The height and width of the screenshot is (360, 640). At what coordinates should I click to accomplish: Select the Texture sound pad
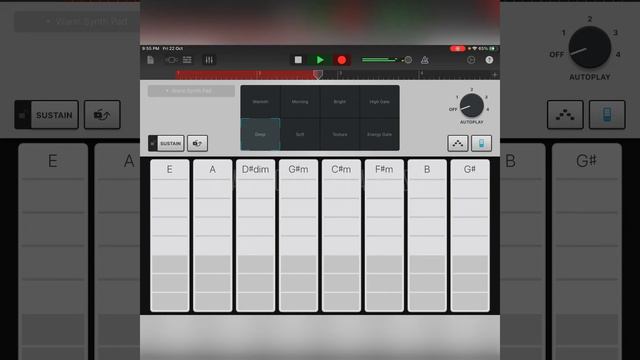point(340,134)
